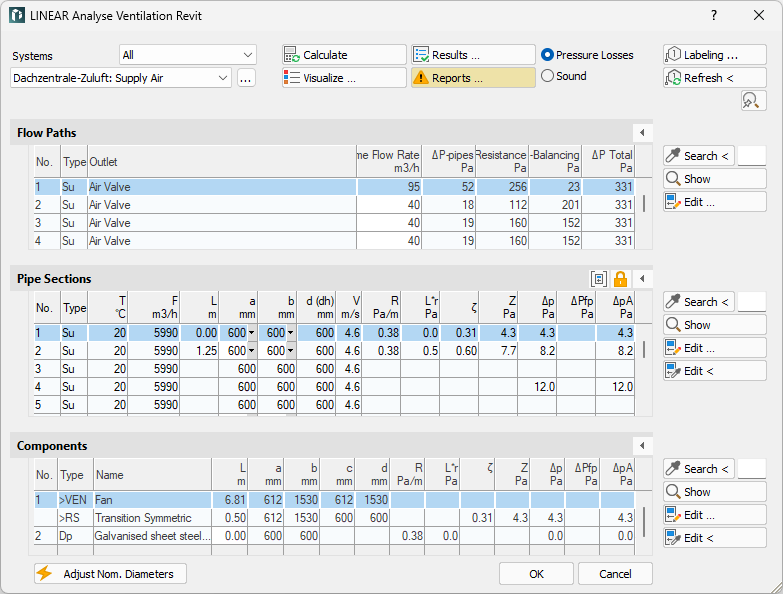
Task: Click Edit ... in Pipe Sections side panel
Action: (715, 348)
